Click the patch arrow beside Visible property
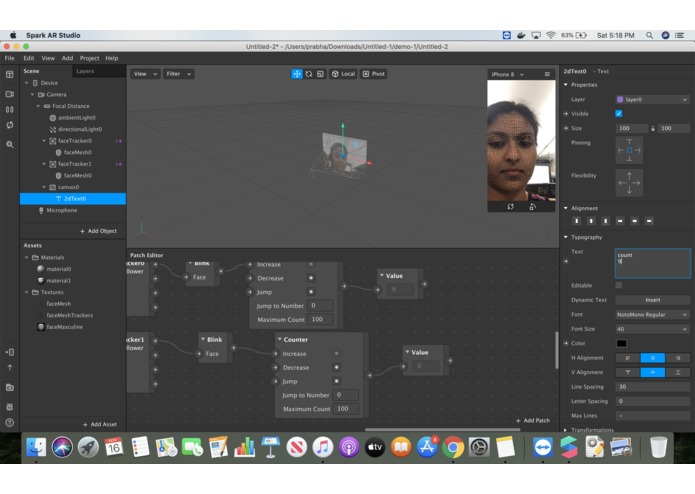The height and width of the screenshot is (494, 695). [x=566, y=114]
